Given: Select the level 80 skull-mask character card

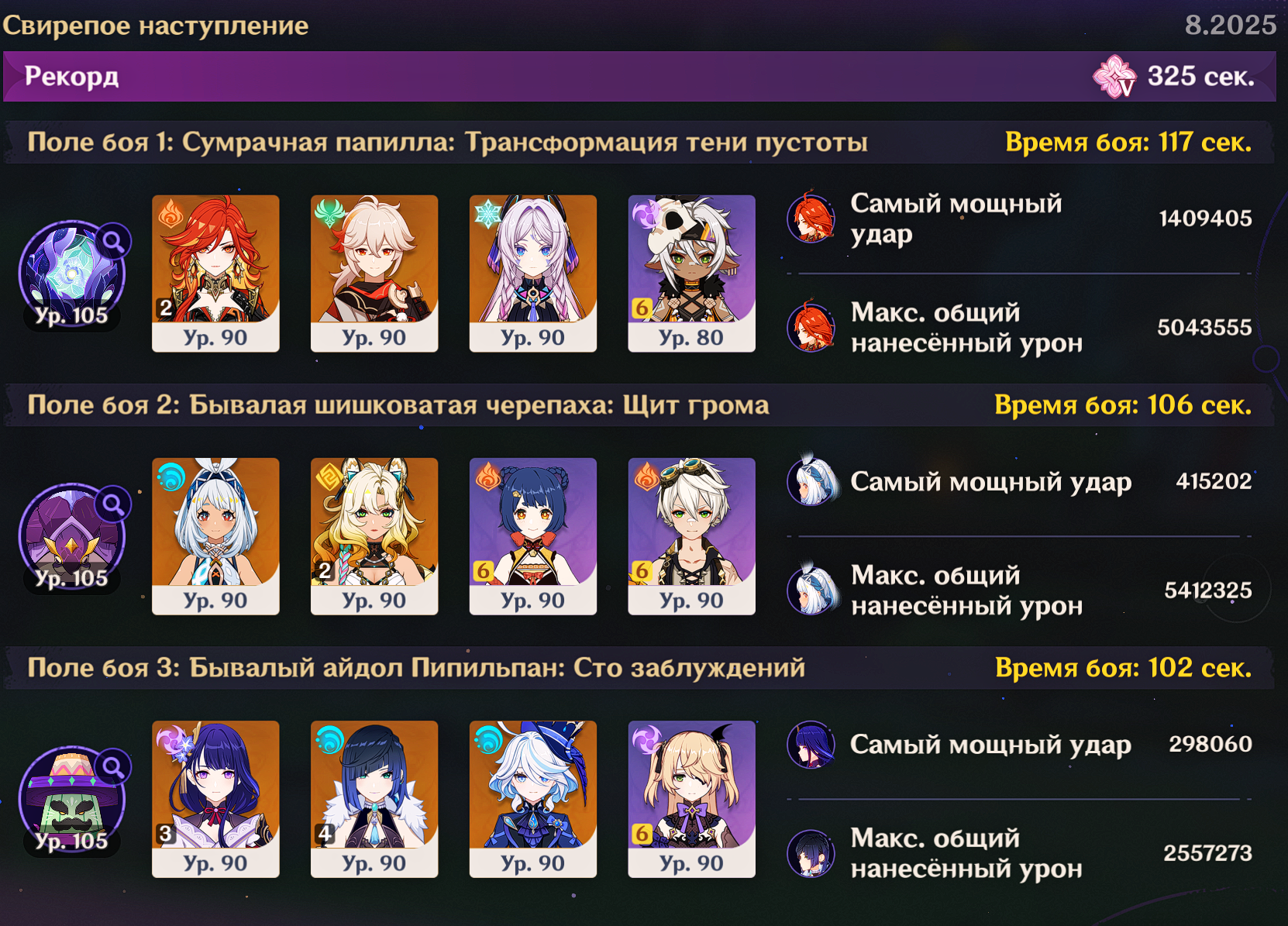Looking at the screenshot, I should point(691,274).
